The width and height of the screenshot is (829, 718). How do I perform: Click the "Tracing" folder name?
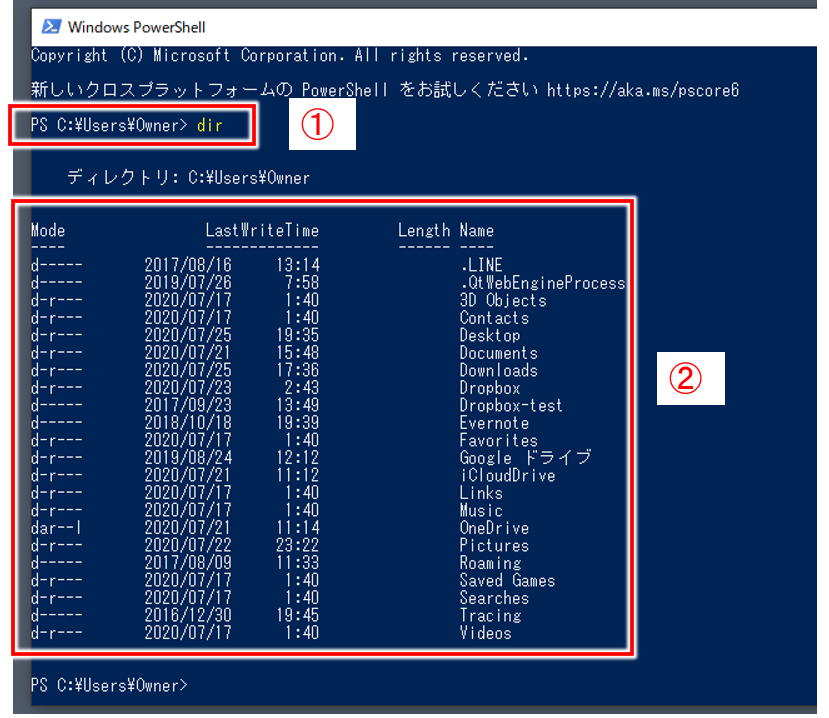tap(490, 615)
